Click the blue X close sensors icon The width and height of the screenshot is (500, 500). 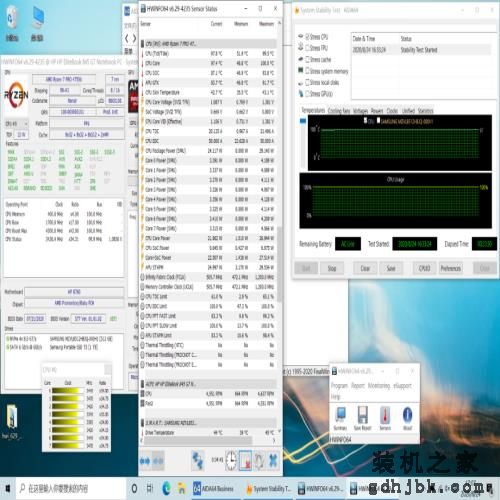[273, 461]
